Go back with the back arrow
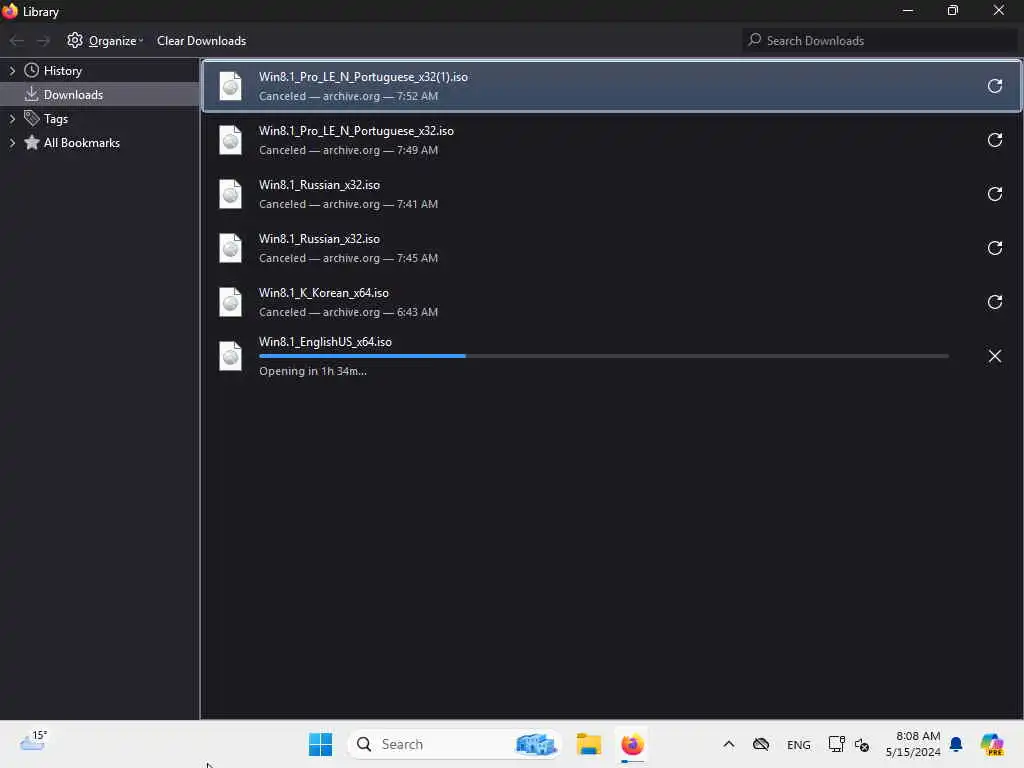 [17, 40]
